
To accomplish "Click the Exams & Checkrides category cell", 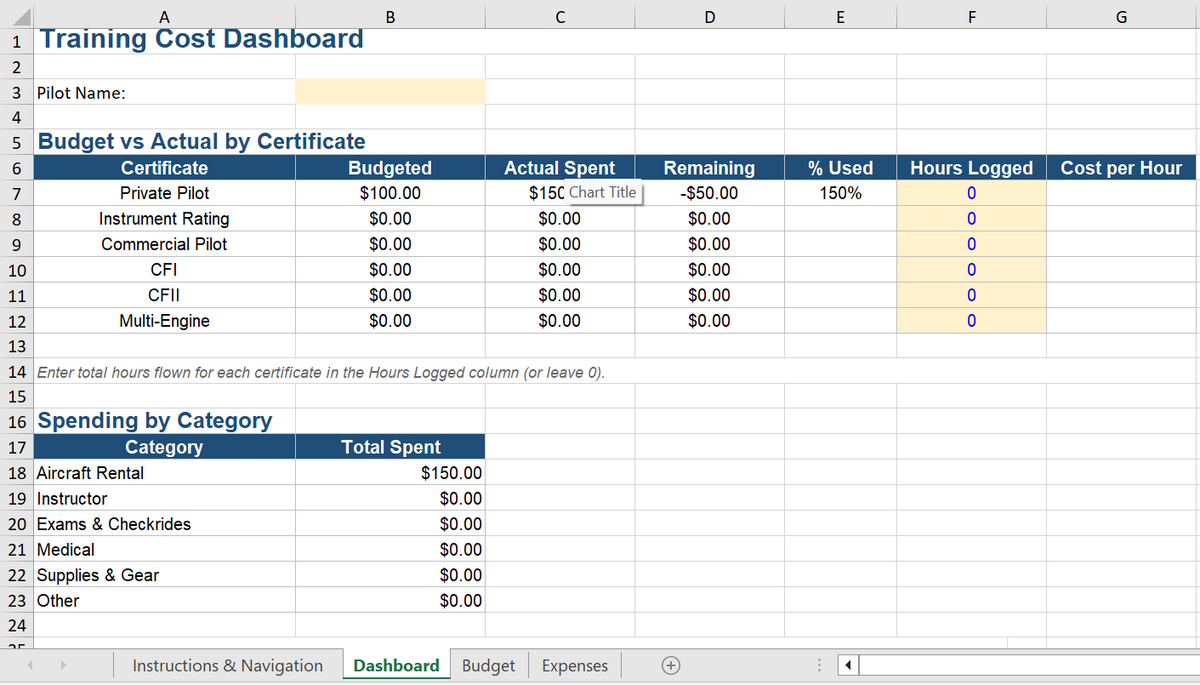I will pos(164,524).
